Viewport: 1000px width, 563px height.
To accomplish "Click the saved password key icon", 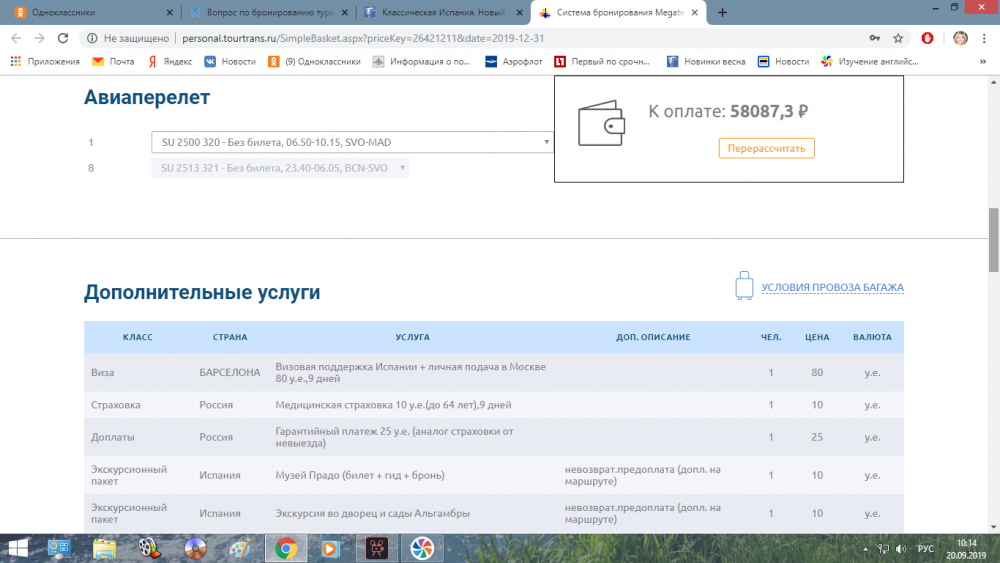I will tap(876, 38).
